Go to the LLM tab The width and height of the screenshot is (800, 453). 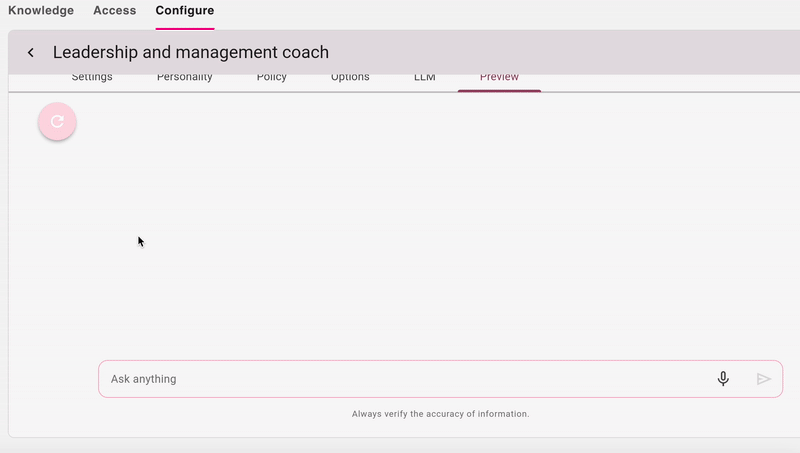pos(424,79)
